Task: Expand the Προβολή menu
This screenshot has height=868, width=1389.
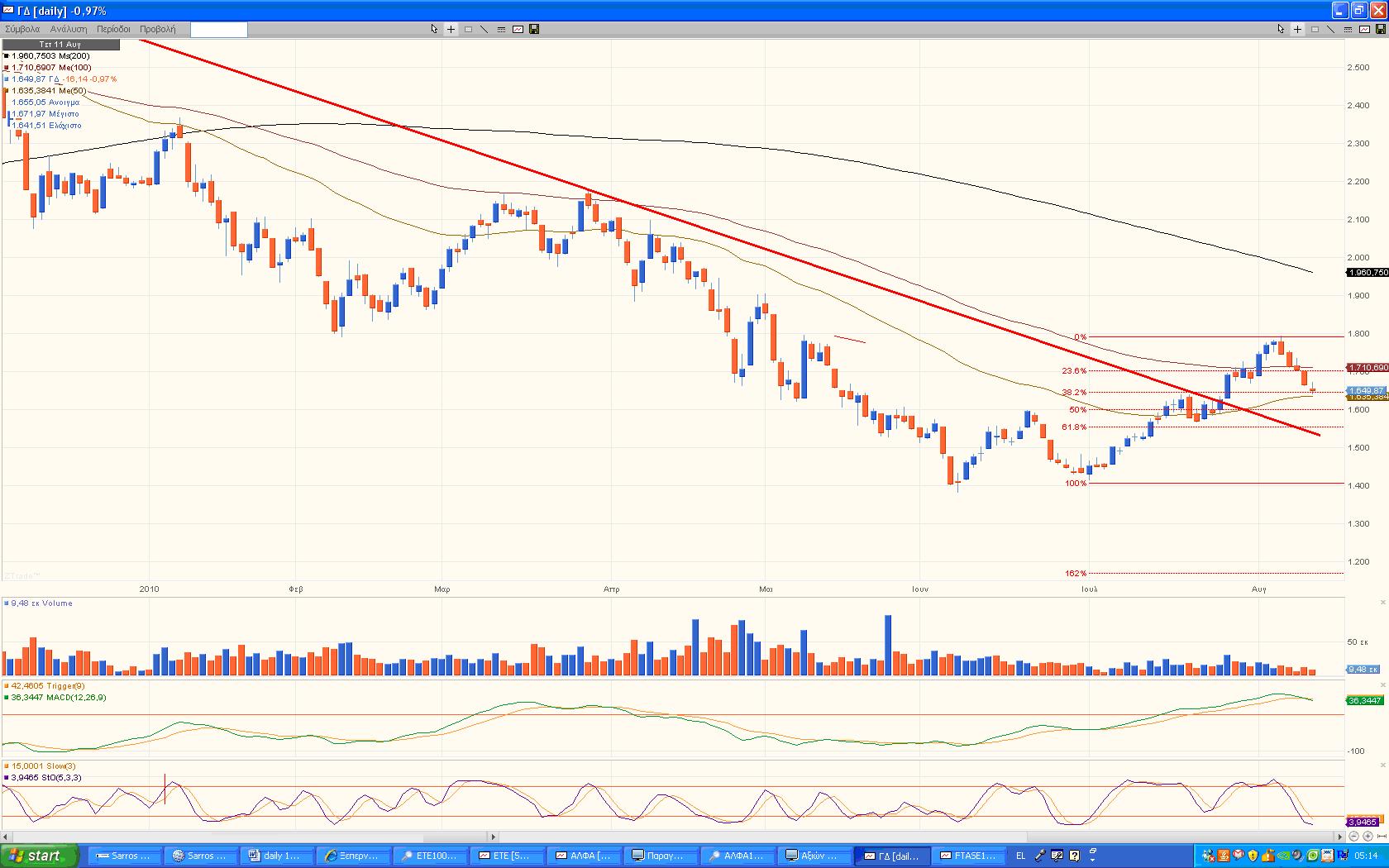Action: coord(157,29)
